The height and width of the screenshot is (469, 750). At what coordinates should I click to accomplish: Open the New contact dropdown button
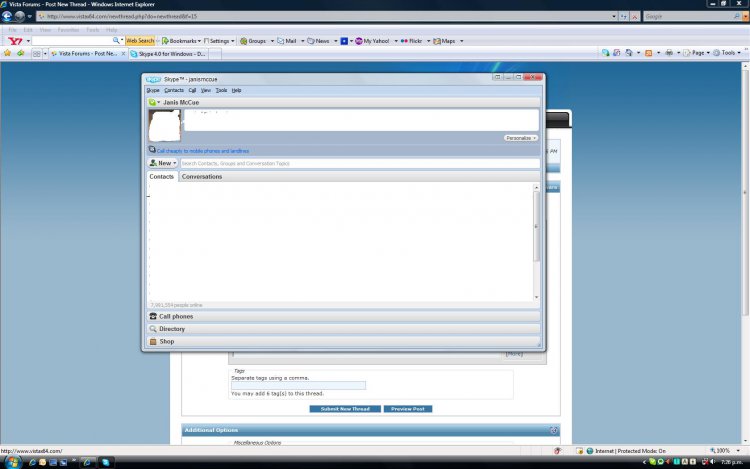(x=163, y=163)
